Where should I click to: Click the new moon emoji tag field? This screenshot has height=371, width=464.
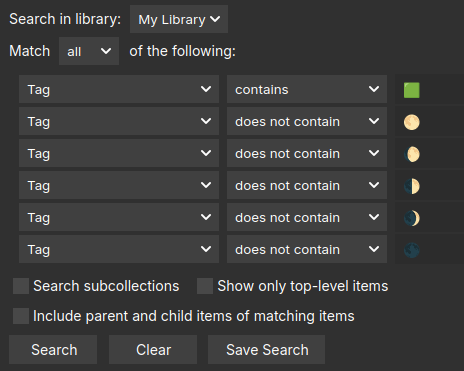[x=429, y=249]
